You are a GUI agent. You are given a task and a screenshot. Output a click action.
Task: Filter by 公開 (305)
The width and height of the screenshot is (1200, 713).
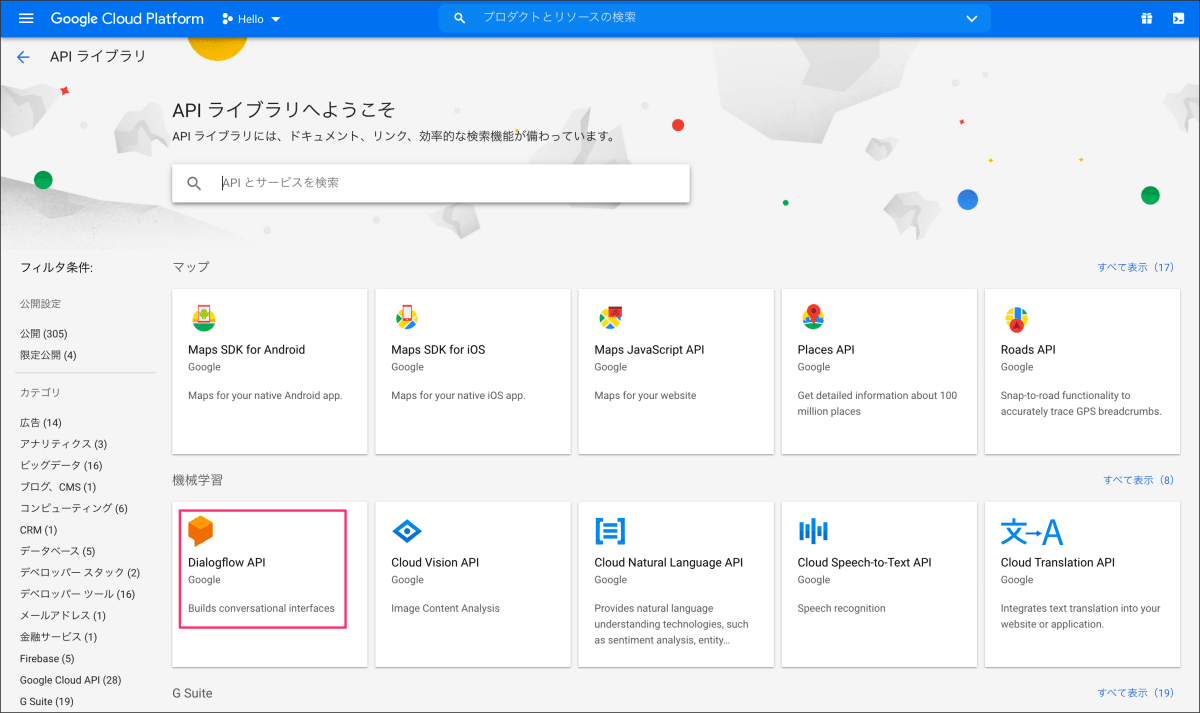point(44,333)
